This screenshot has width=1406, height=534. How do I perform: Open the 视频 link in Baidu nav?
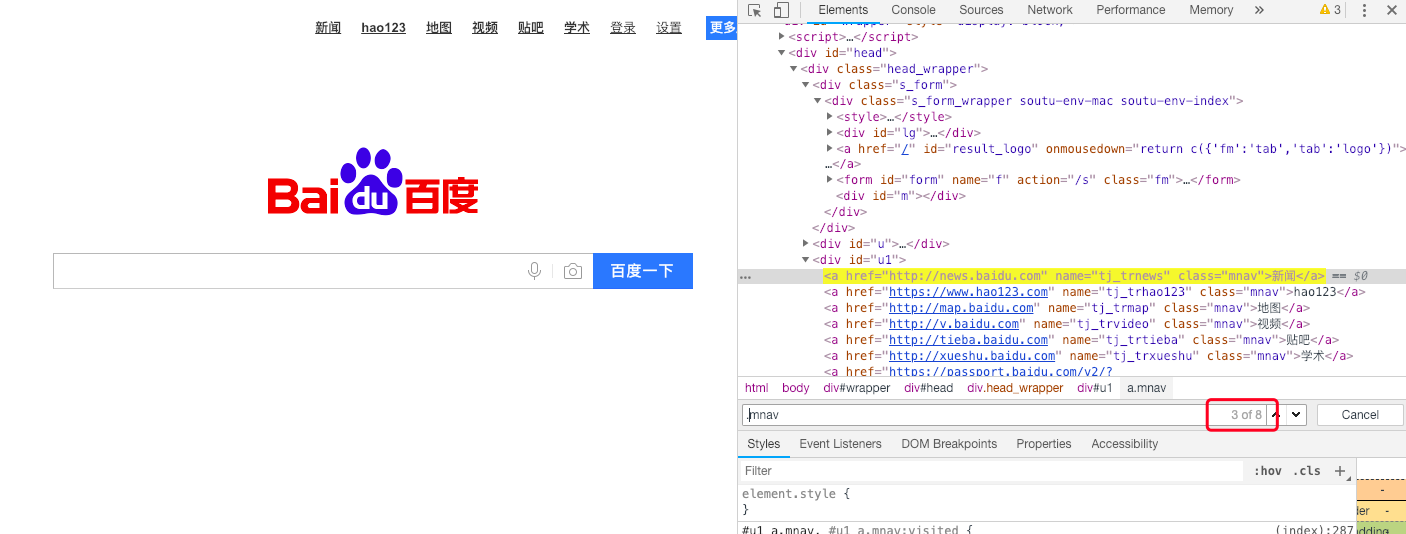click(x=485, y=28)
